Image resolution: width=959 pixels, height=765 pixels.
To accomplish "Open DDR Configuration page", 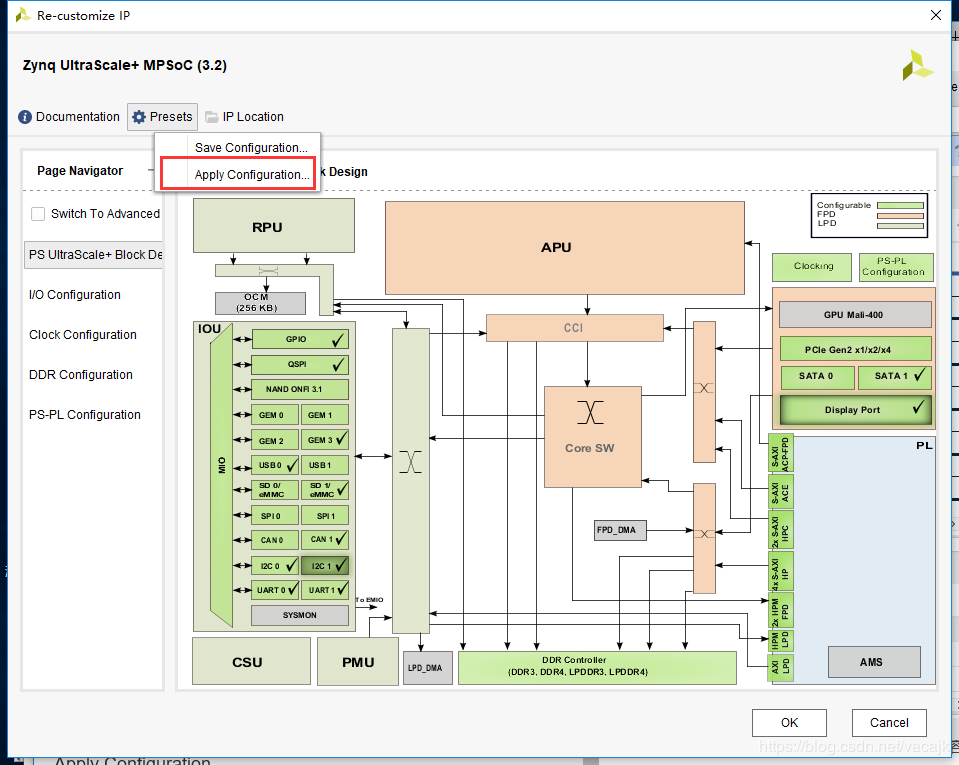I will tap(81, 375).
